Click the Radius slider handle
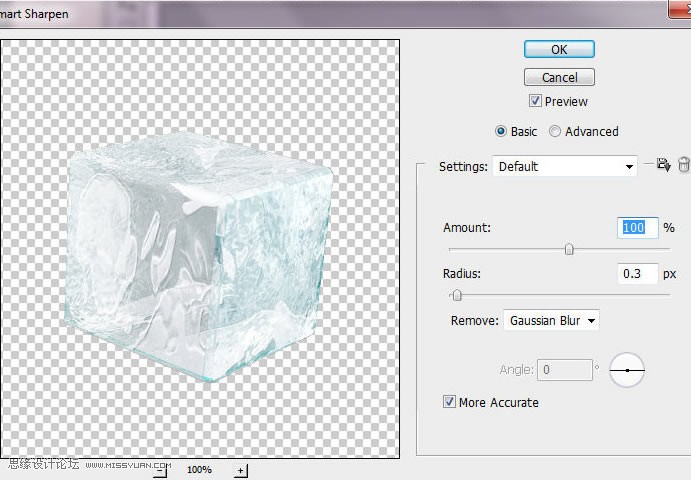 [457, 295]
